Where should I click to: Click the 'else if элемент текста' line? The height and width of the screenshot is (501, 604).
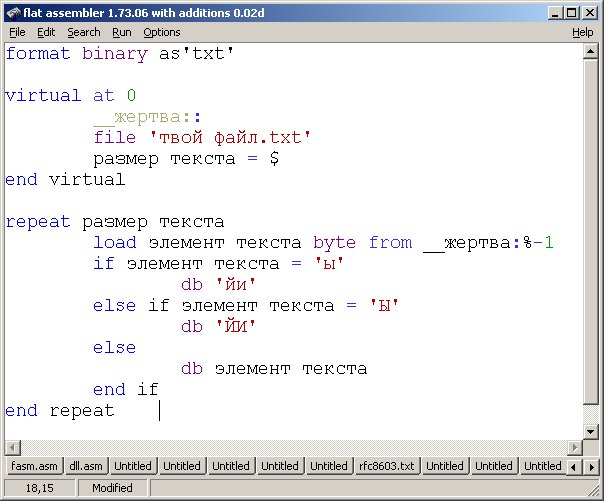[x=246, y=306]
